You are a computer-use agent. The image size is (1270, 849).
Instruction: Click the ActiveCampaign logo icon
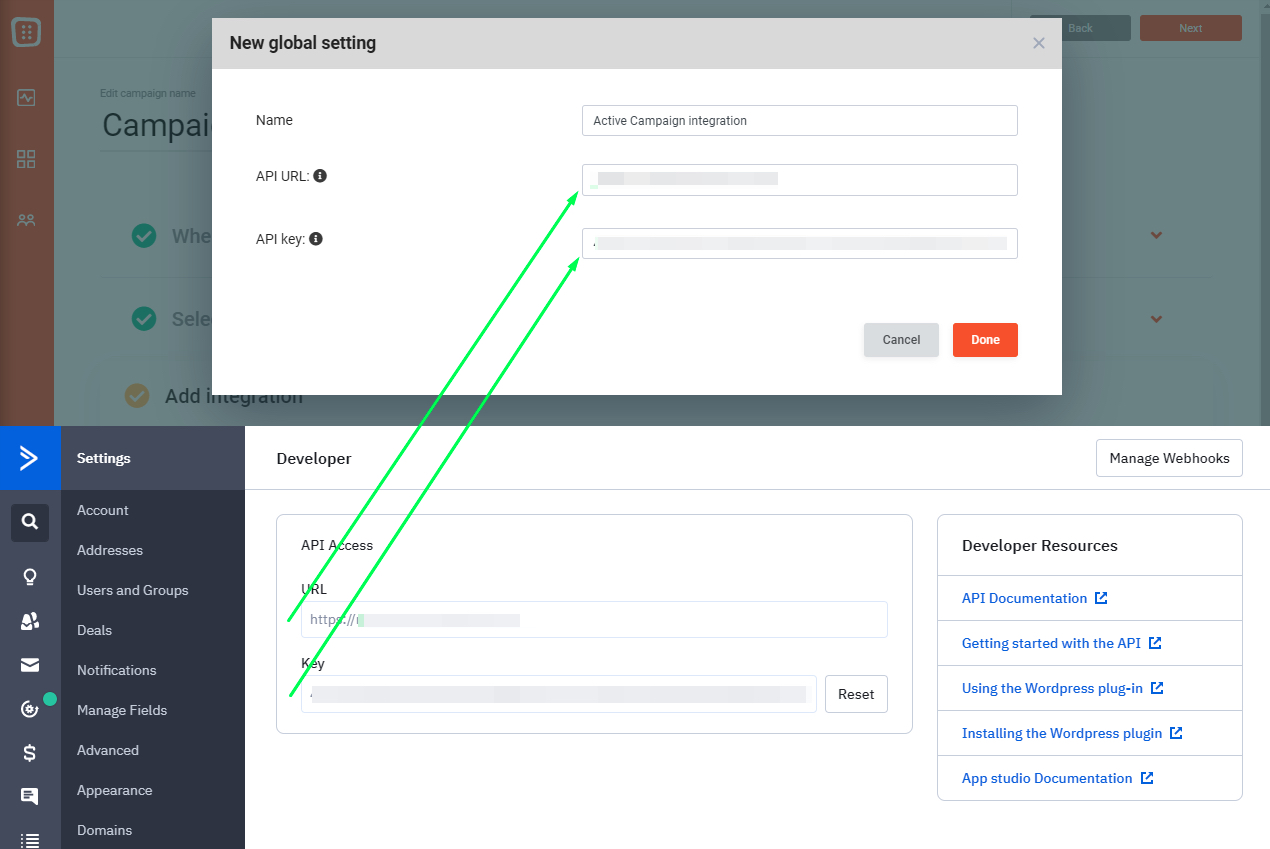tap(30, 458)
